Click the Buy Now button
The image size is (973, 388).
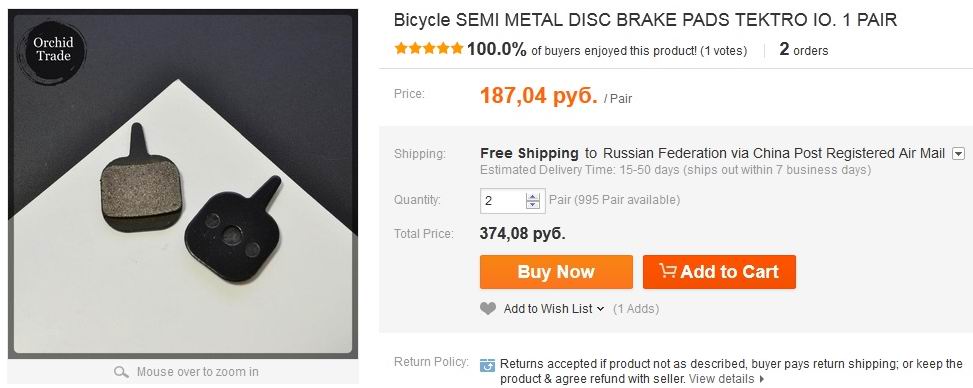point(556,272)
